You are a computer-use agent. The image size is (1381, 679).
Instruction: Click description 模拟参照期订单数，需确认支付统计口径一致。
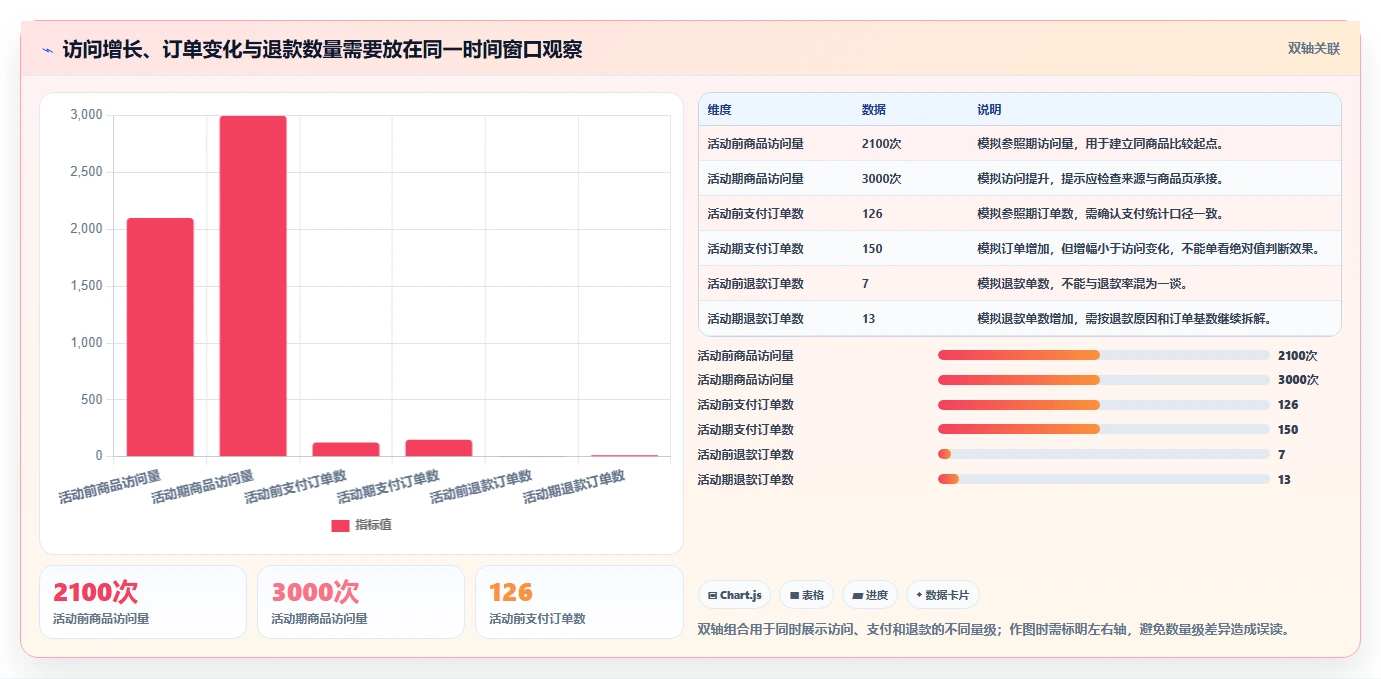1101,214
